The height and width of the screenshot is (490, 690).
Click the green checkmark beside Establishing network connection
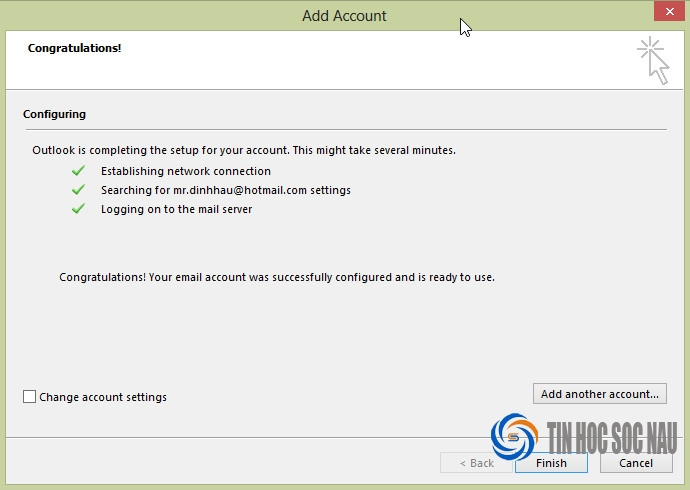(78, 171)
